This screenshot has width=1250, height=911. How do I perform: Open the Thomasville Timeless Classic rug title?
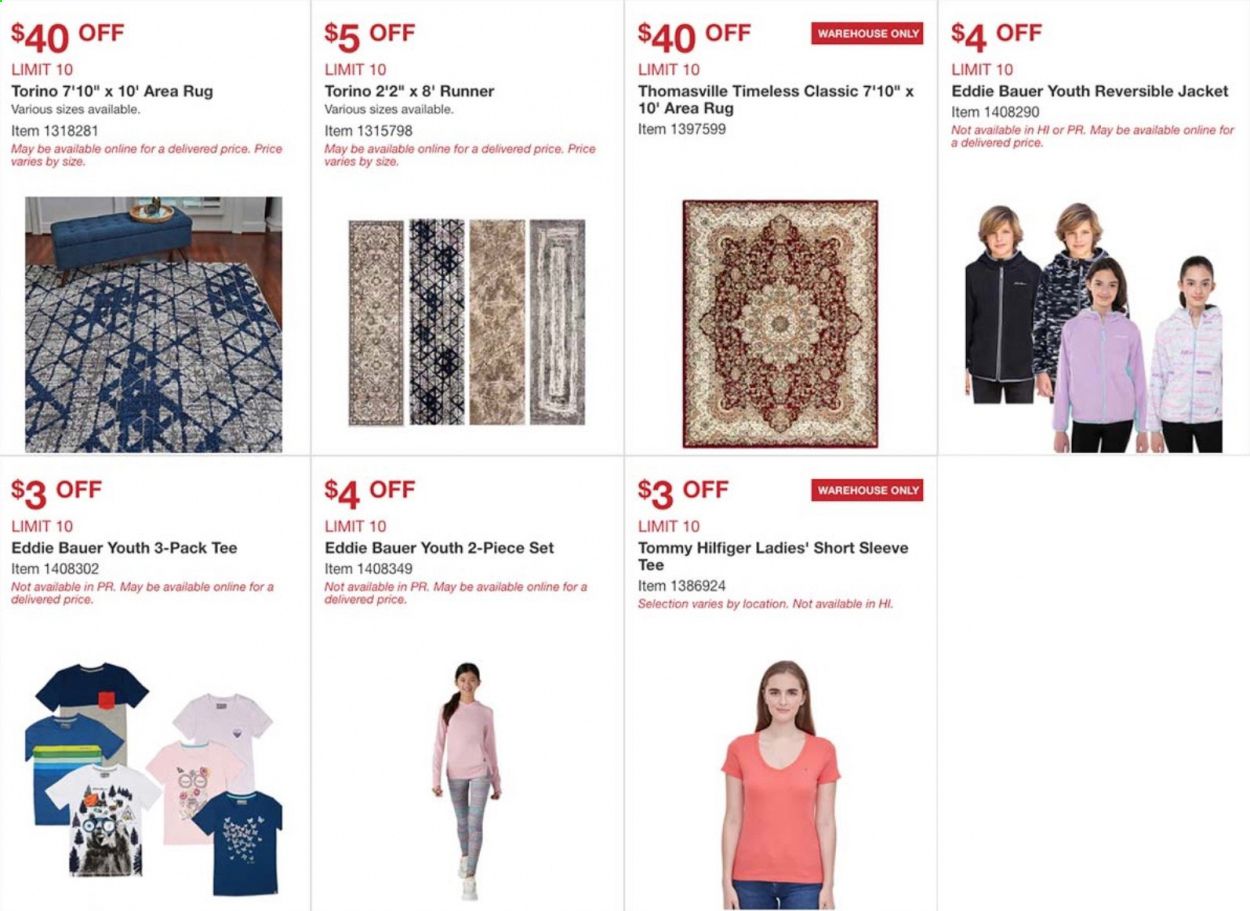click(x=776, y=100)
